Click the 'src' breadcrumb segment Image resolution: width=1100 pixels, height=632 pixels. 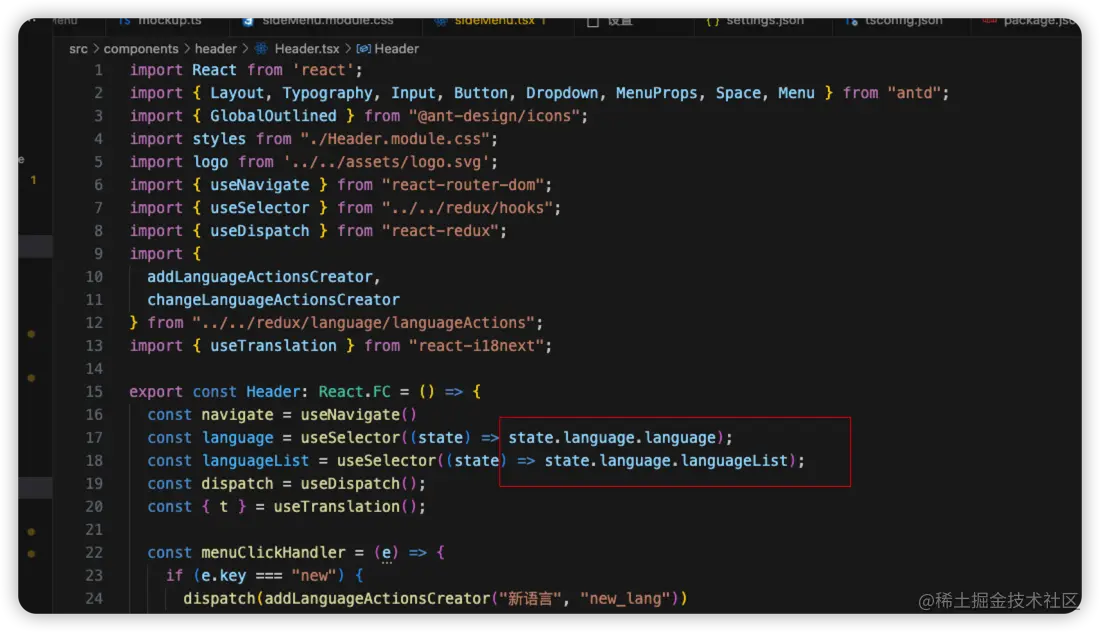point(78,48)
